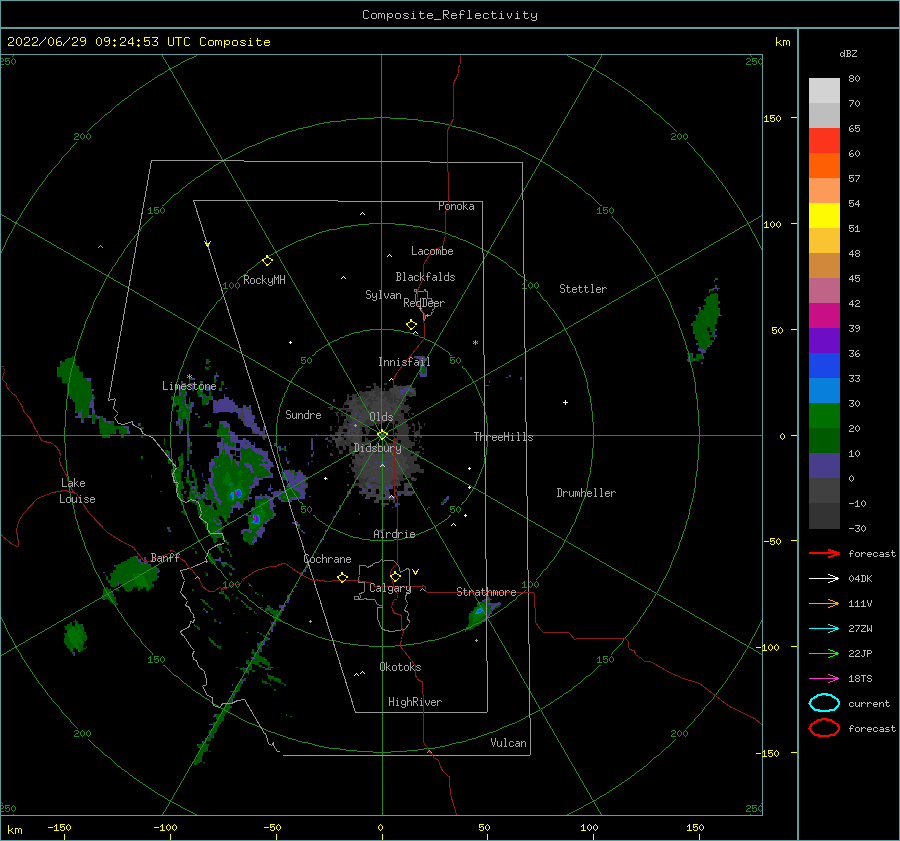Click the Calgary city label
The height and width of the screenshot is (841, 900).
tap(390, 588)
